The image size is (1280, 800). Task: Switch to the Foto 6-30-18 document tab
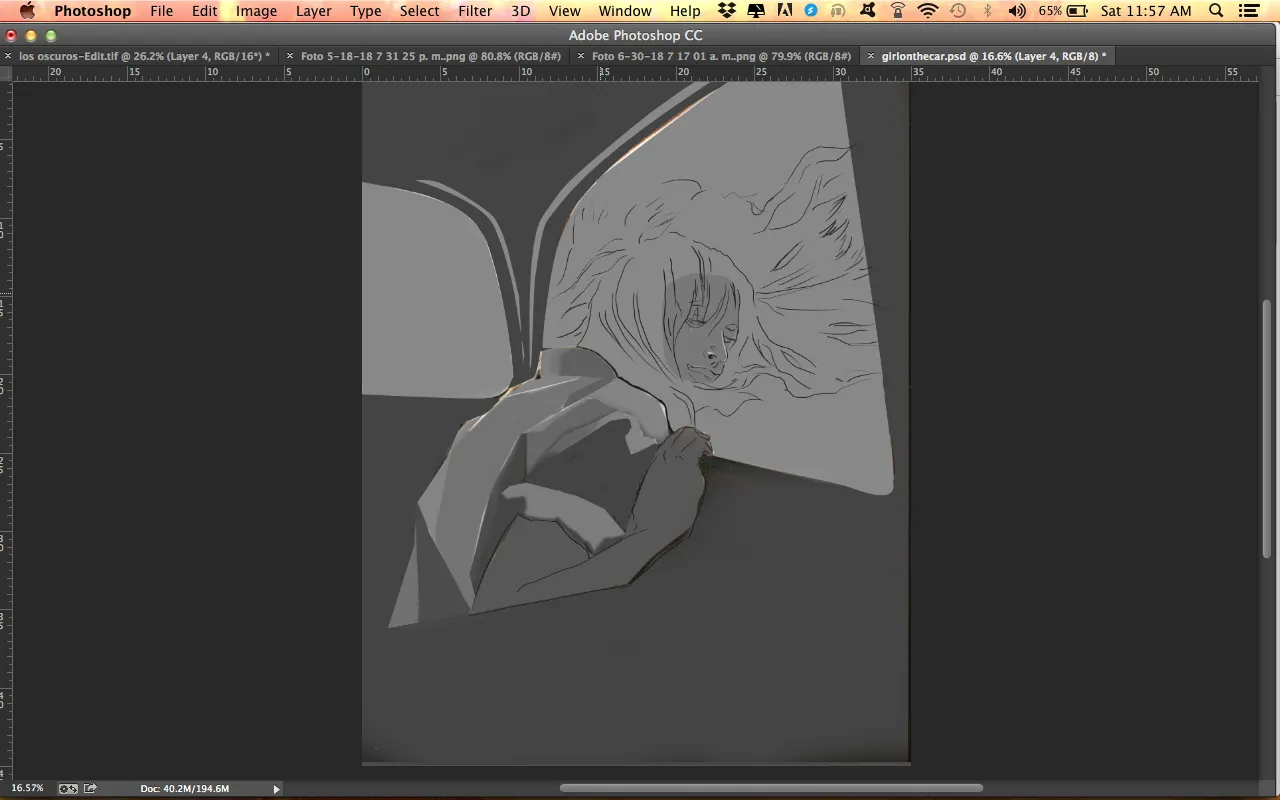point(720,57)
